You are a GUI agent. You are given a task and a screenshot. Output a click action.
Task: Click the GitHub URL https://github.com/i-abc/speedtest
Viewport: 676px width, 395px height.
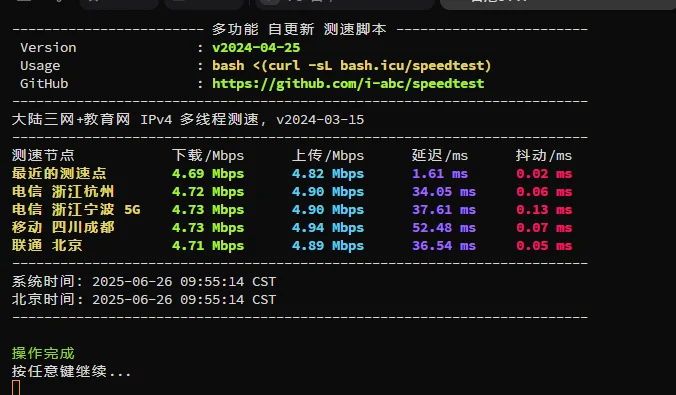[x=348, y=84]
